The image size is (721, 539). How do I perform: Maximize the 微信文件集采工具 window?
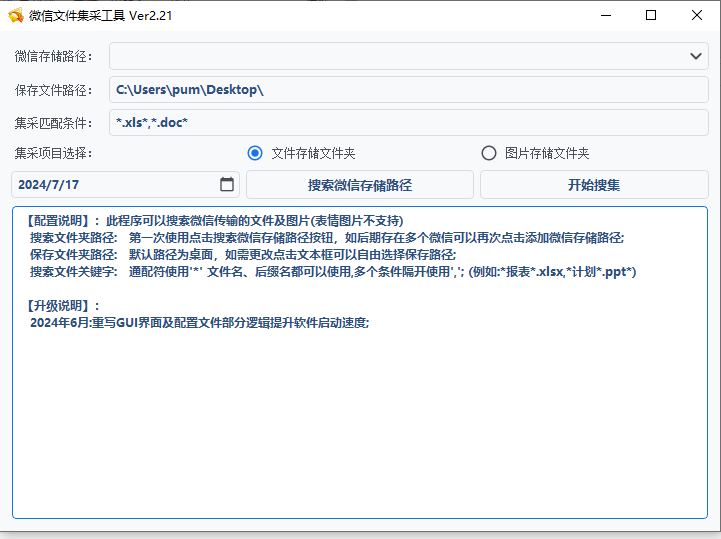click(651, 15)
